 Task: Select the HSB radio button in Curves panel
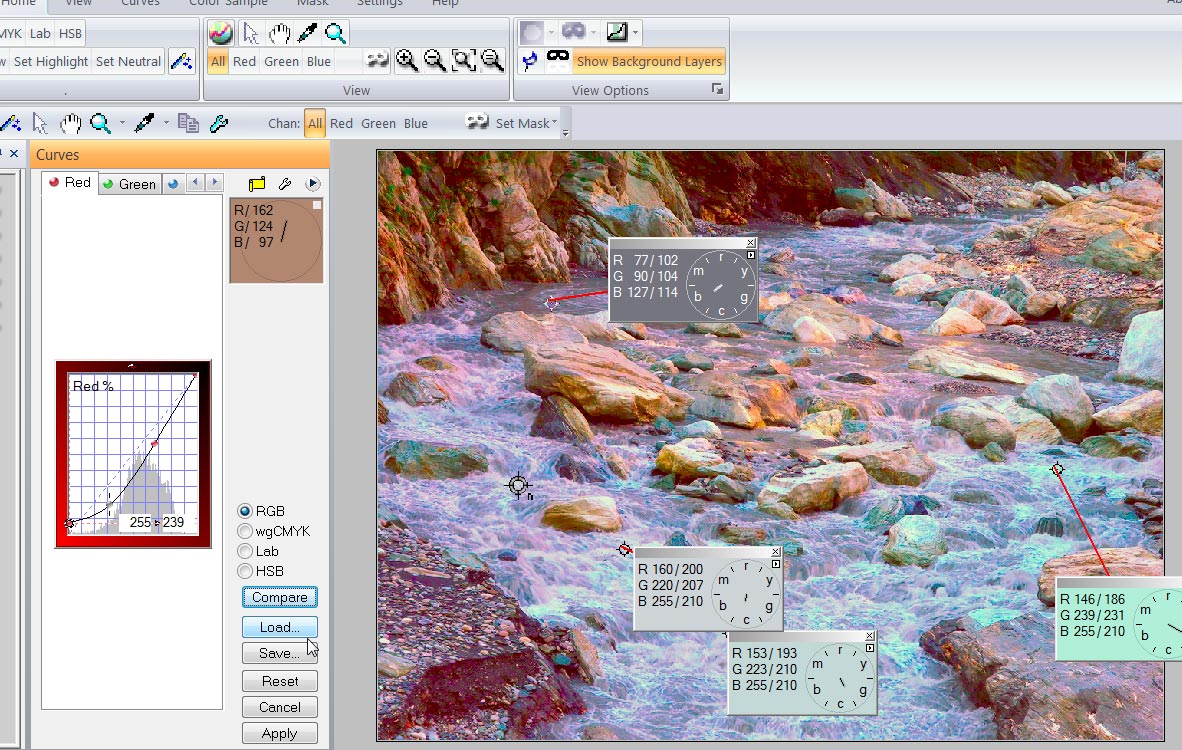(245, 571)
